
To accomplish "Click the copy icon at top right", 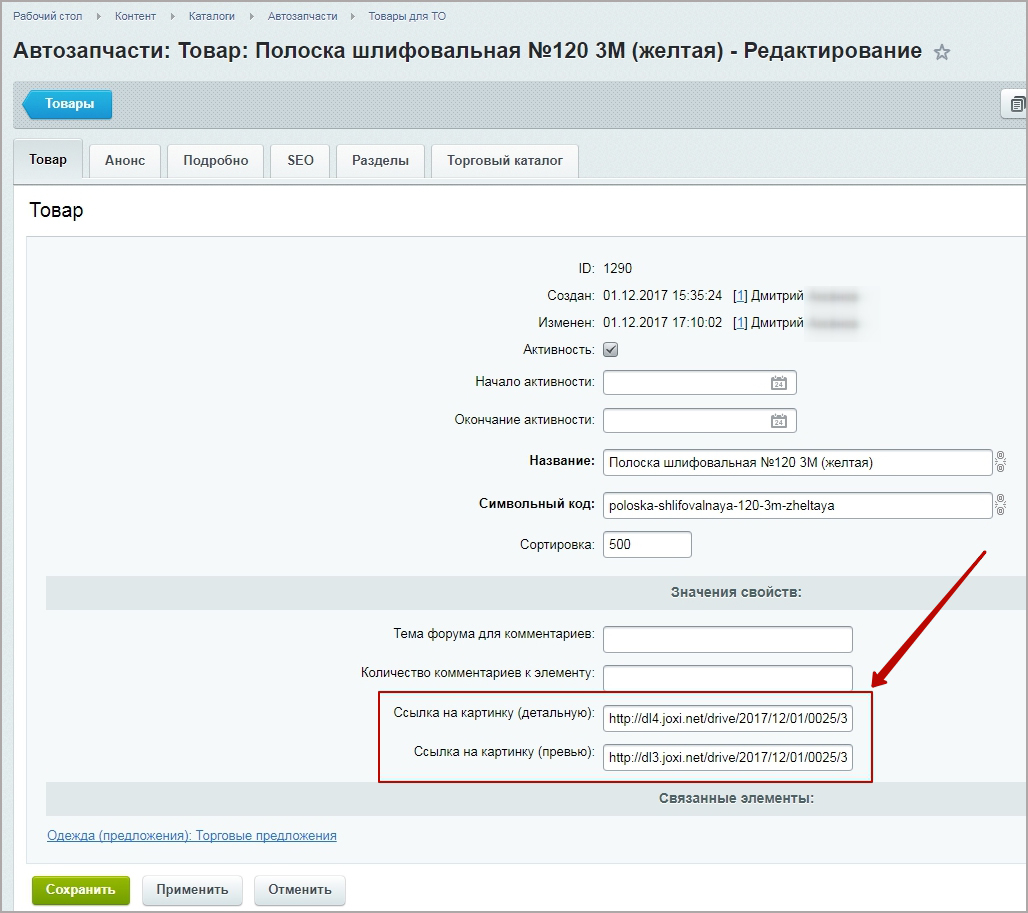I will point(1016,104).
